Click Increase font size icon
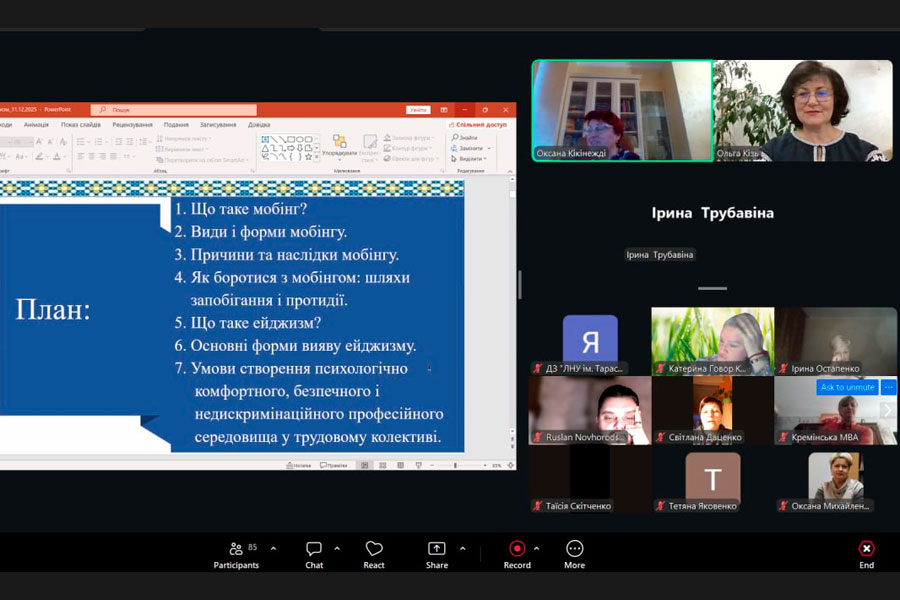 pos(39,141)
